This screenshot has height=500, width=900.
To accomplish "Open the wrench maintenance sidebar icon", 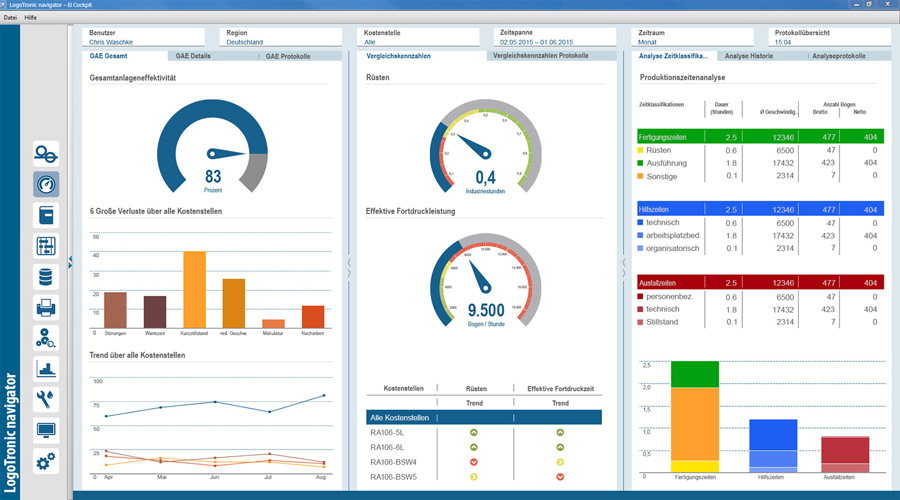I will pos(46,400).
